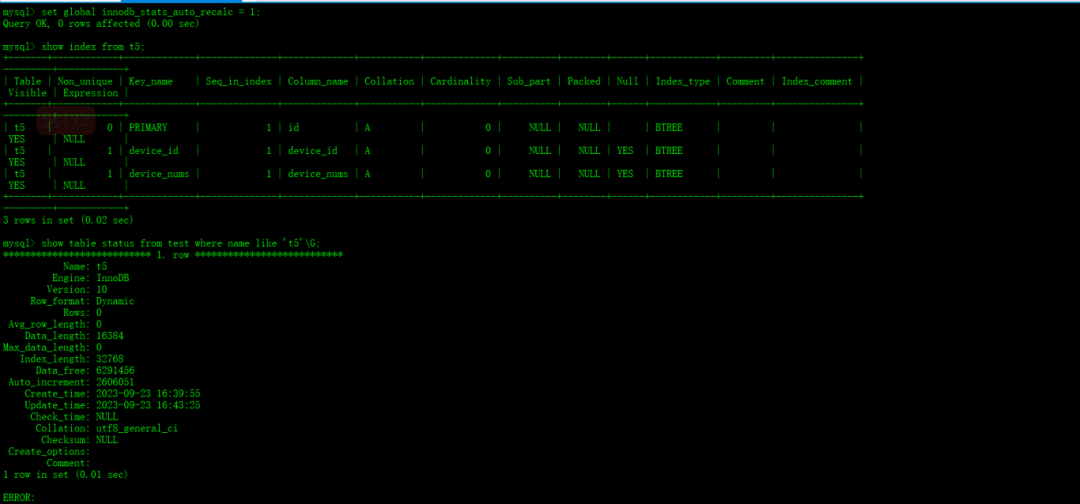Select 'device_id' in the Key_name column
Screen dimensions: 1080x504
154,151
